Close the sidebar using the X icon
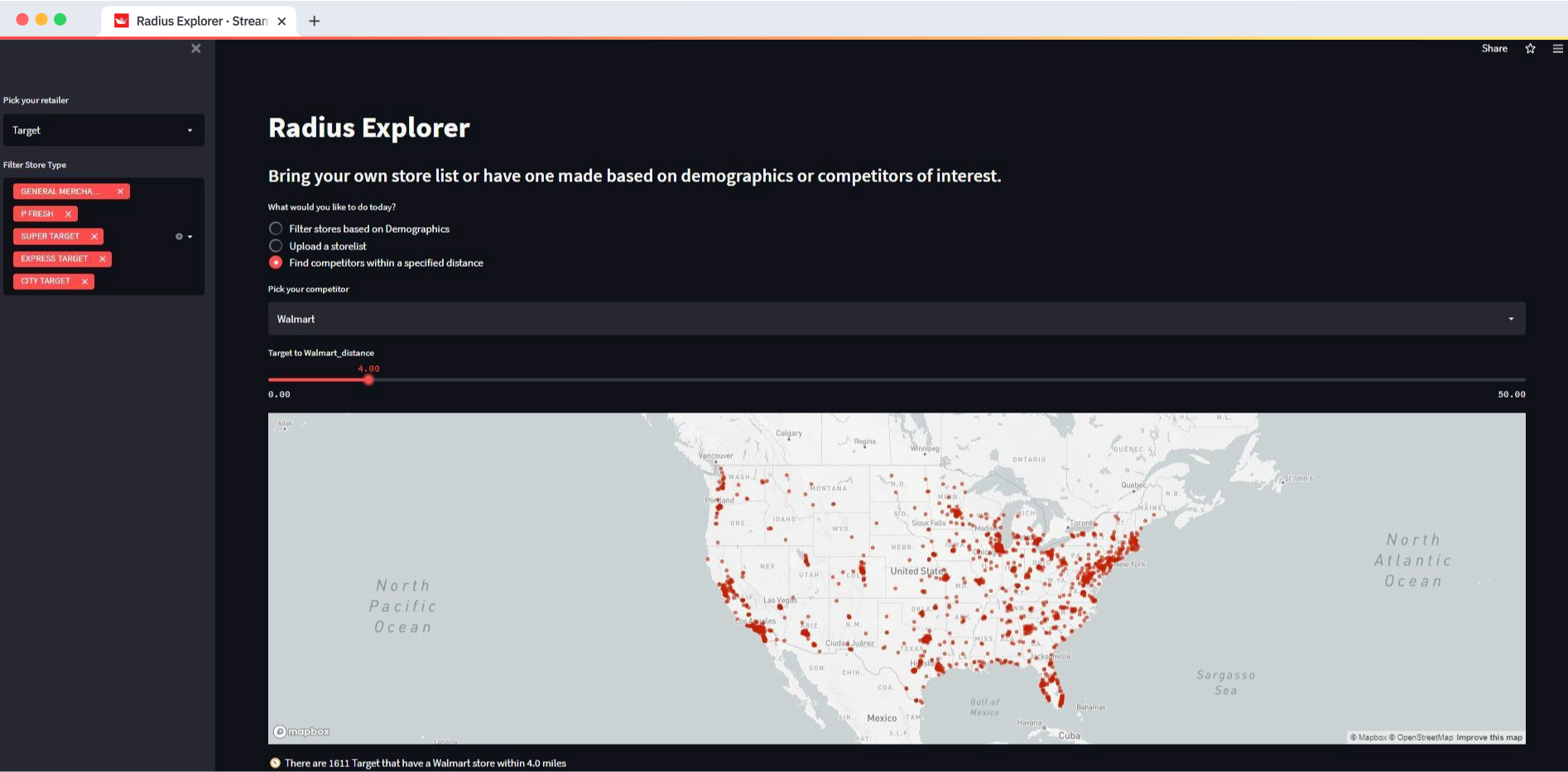The height and width of the screenshot is (772, 1568). [x=195, y=48]
